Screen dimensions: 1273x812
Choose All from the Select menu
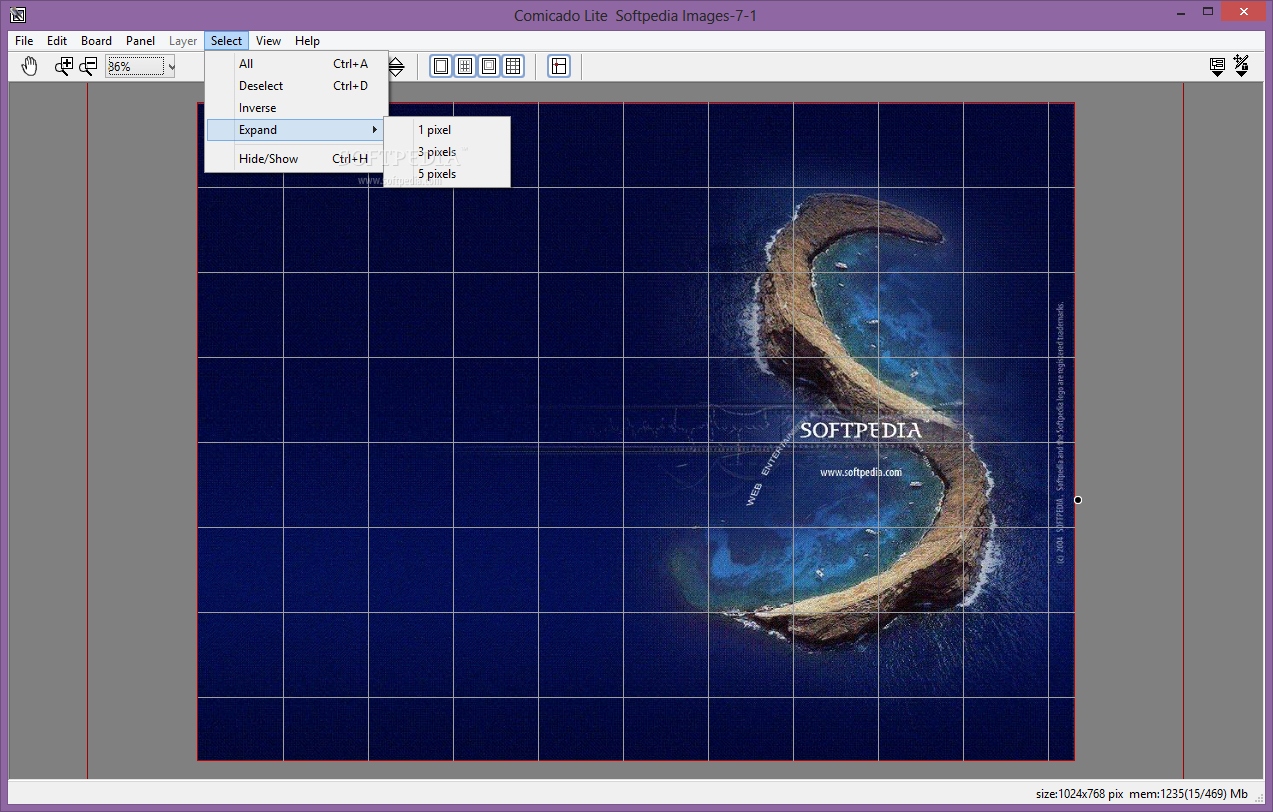296,64
